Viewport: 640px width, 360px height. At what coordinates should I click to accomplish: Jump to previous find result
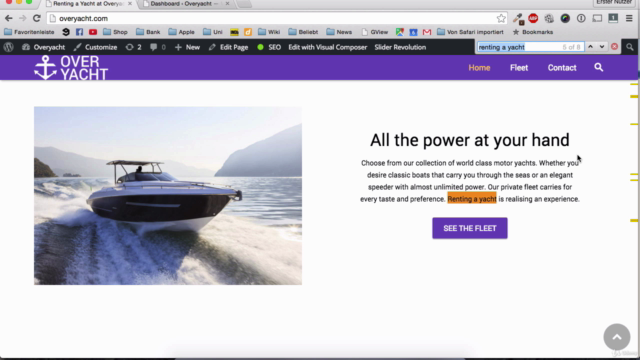pyautogui.click(x=590, y=47)
